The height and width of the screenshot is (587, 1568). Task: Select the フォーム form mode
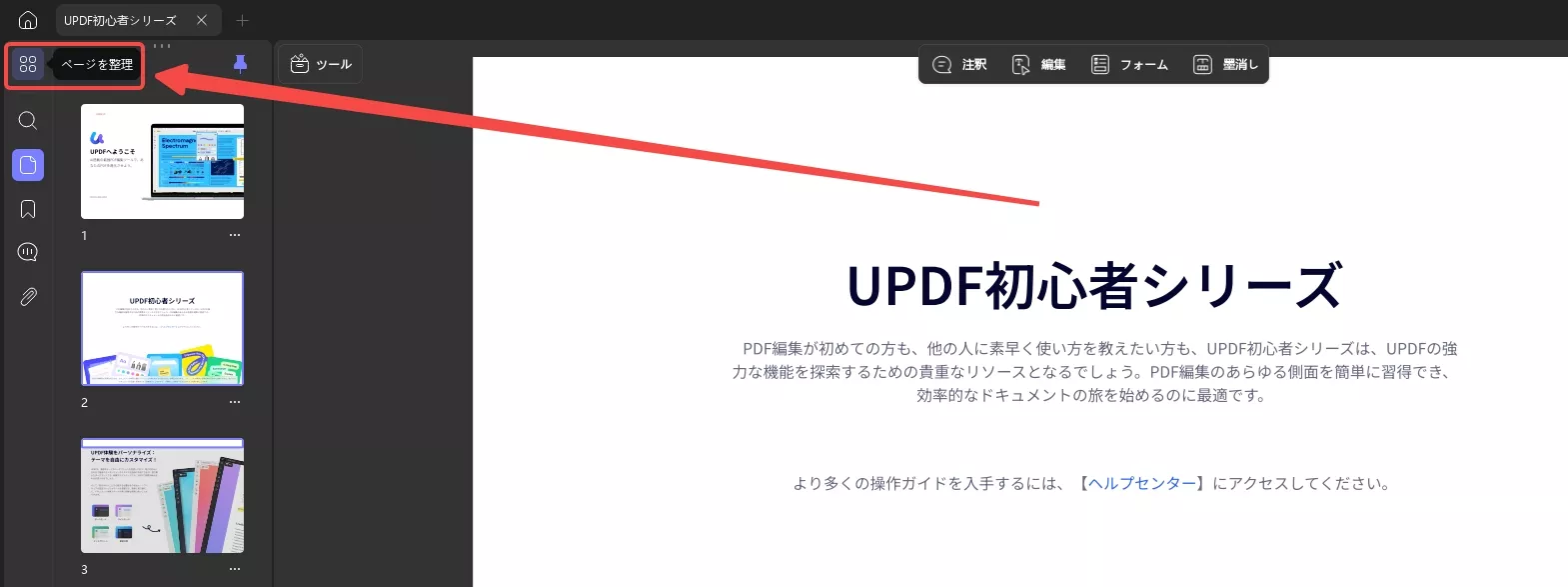[1129, 64]
